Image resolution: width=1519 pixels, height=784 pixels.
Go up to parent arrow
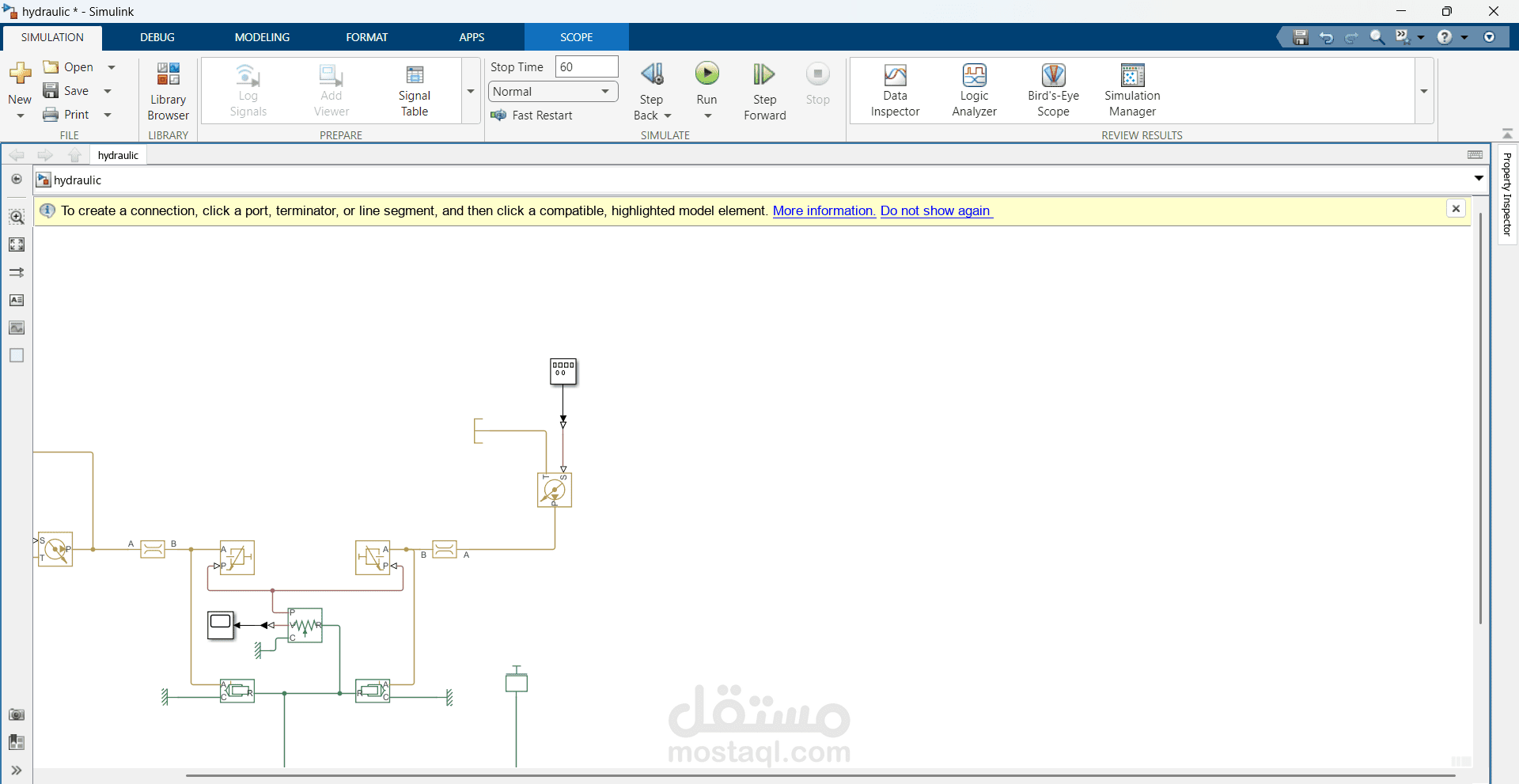pyautogui.click(x=74, y=155)
